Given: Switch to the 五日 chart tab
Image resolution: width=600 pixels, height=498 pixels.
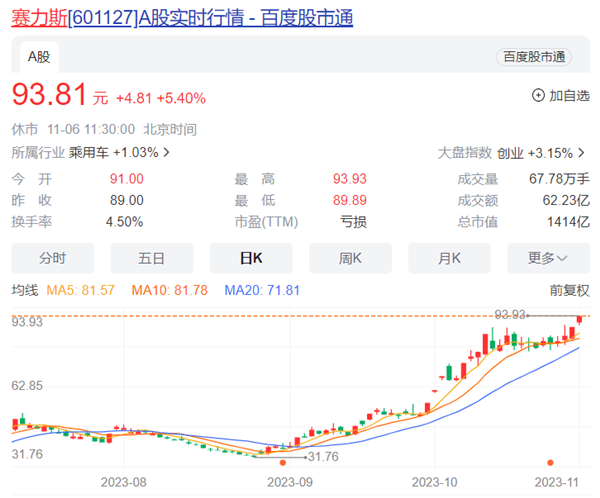Looking at the screenshot, I should tap(152, 258).
